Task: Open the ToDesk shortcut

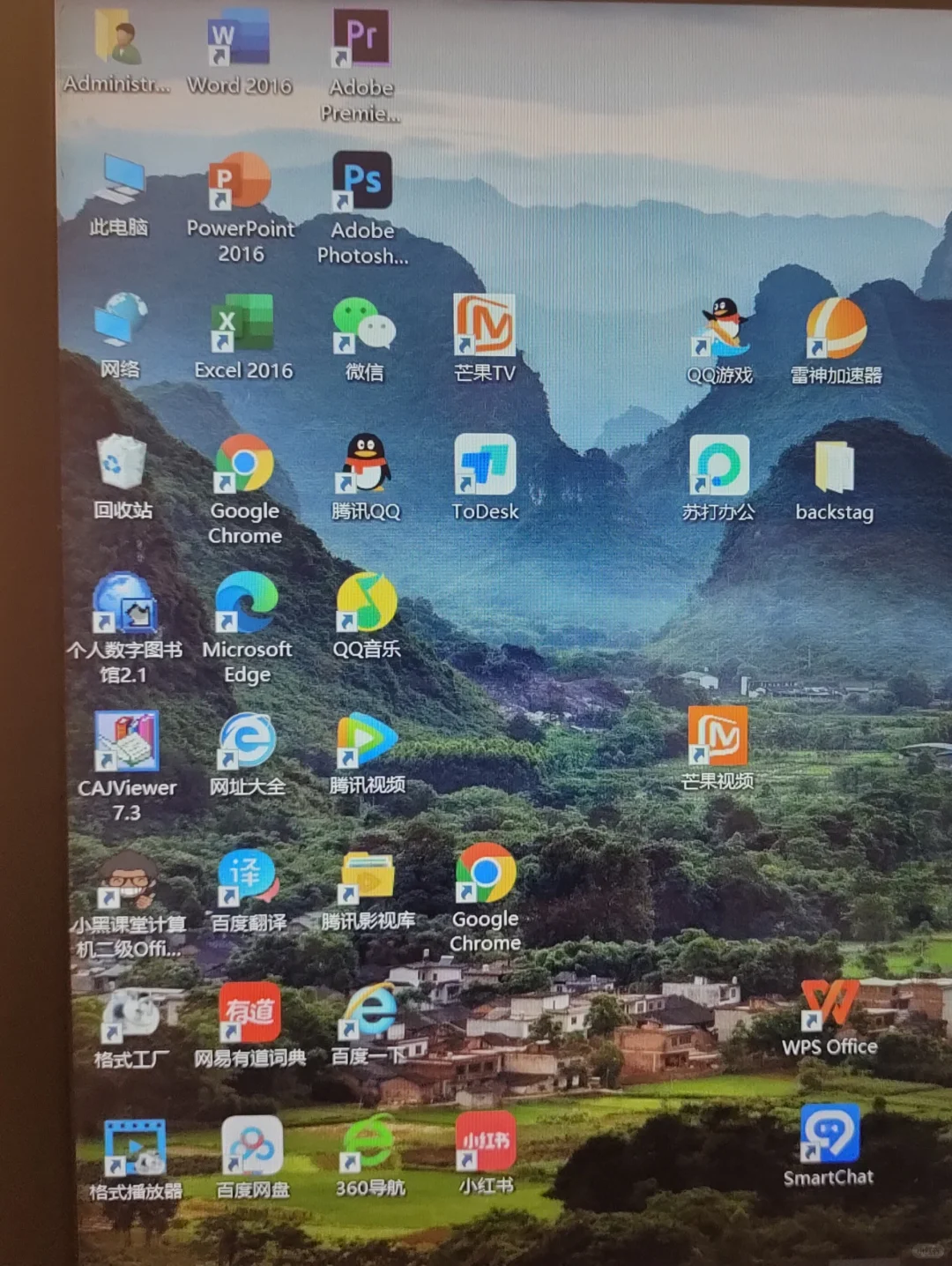Action: tap(485, 465)
